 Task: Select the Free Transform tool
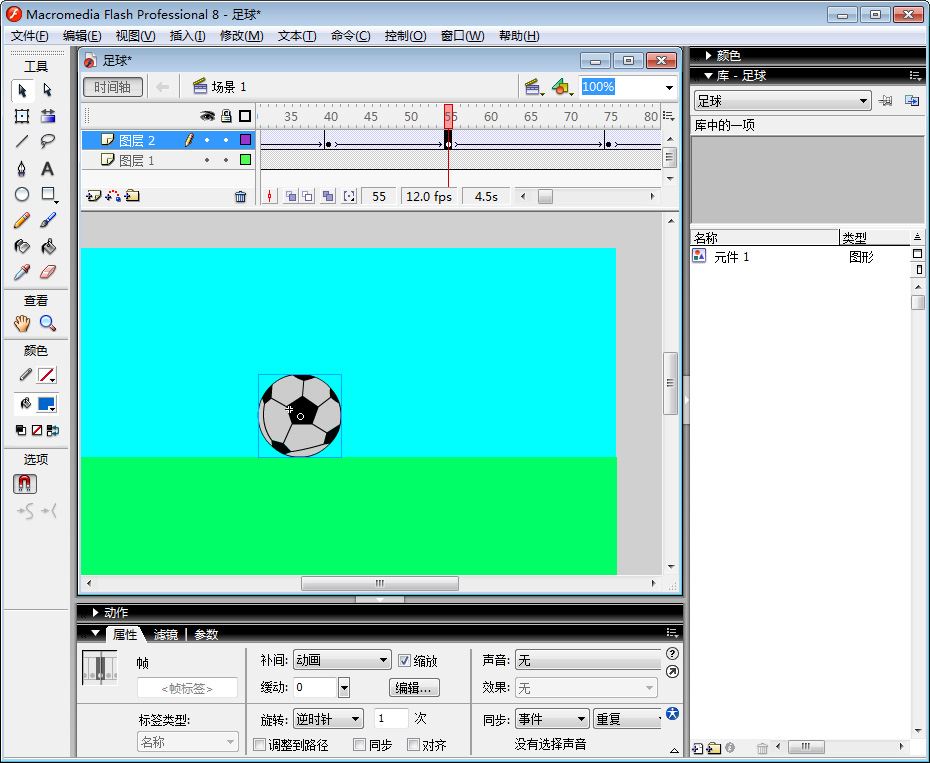point(22,116)
